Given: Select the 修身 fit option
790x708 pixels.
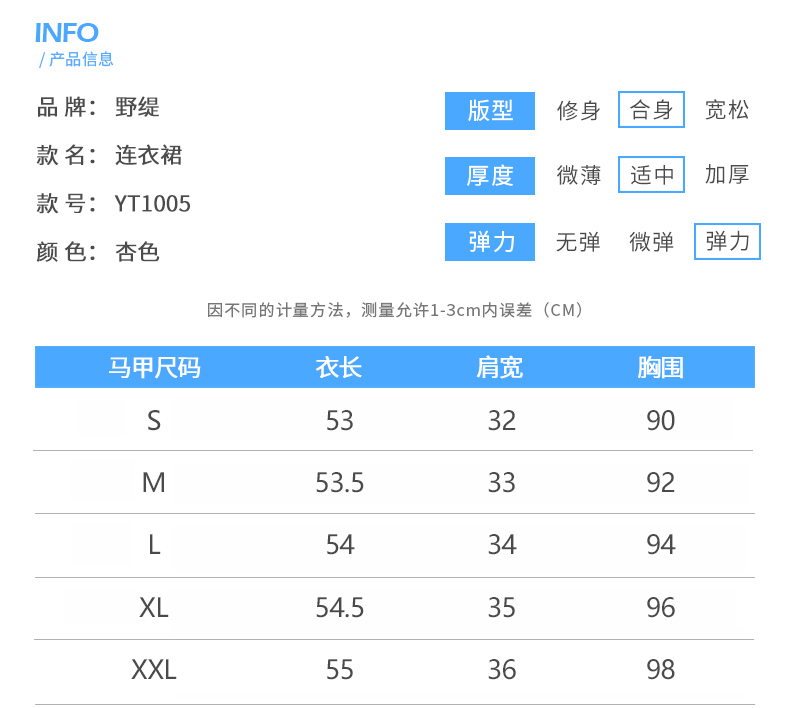Looking at the screenshot, I should pos(578,111).
